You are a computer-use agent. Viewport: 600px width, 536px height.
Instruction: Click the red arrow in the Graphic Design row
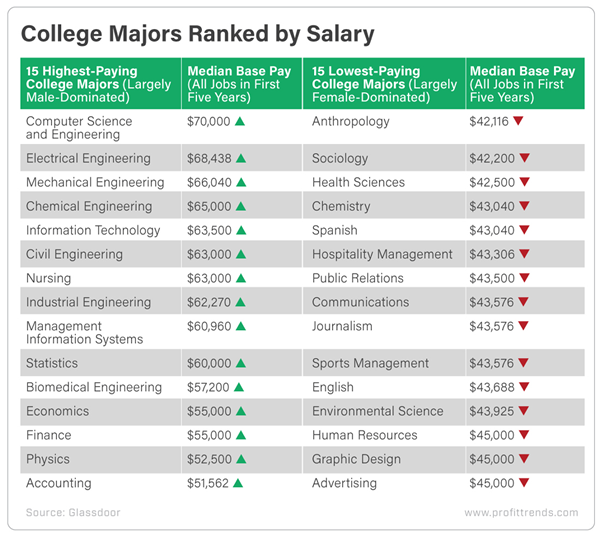(523, 459)
